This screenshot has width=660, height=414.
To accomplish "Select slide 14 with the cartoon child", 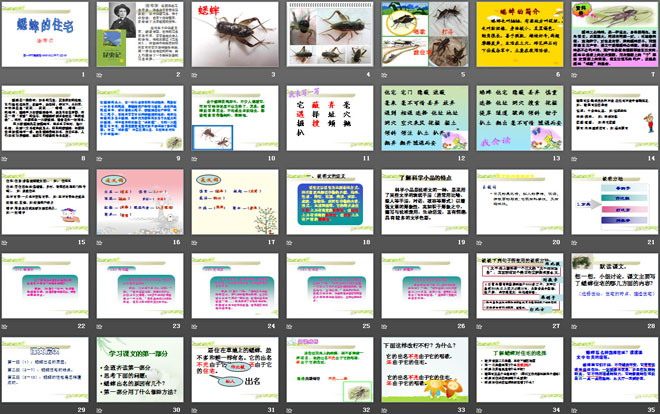I will pos(611,120).
